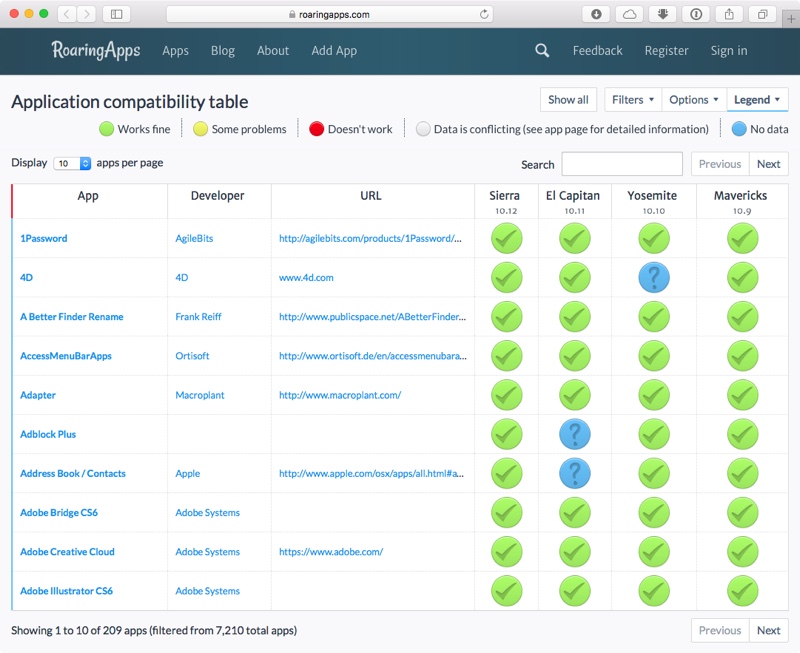Toggle the Legend dropdown
Image resolution: width=800 pixels, height=653 pixels.
(757, 100)
